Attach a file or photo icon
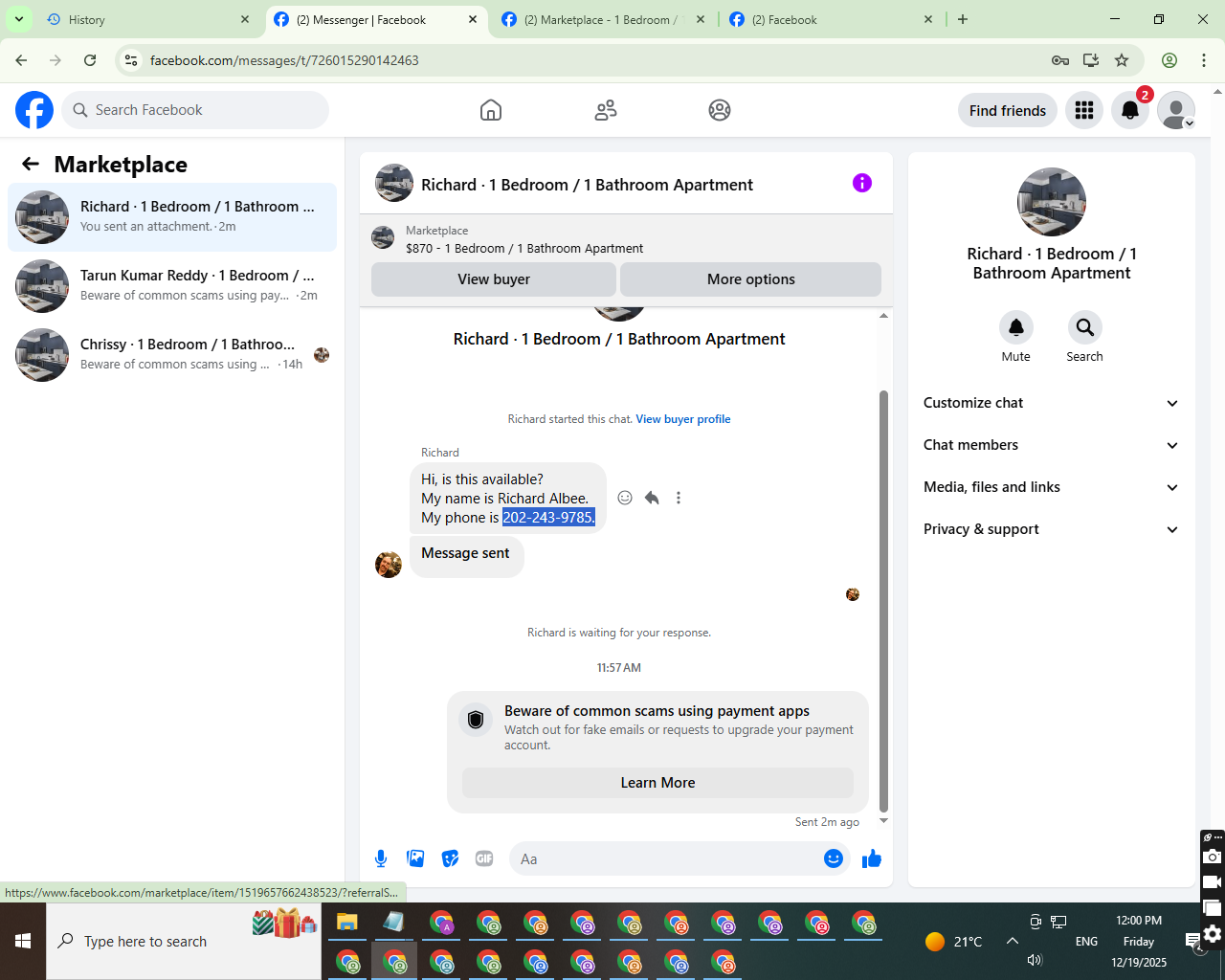 coord(415,858)
